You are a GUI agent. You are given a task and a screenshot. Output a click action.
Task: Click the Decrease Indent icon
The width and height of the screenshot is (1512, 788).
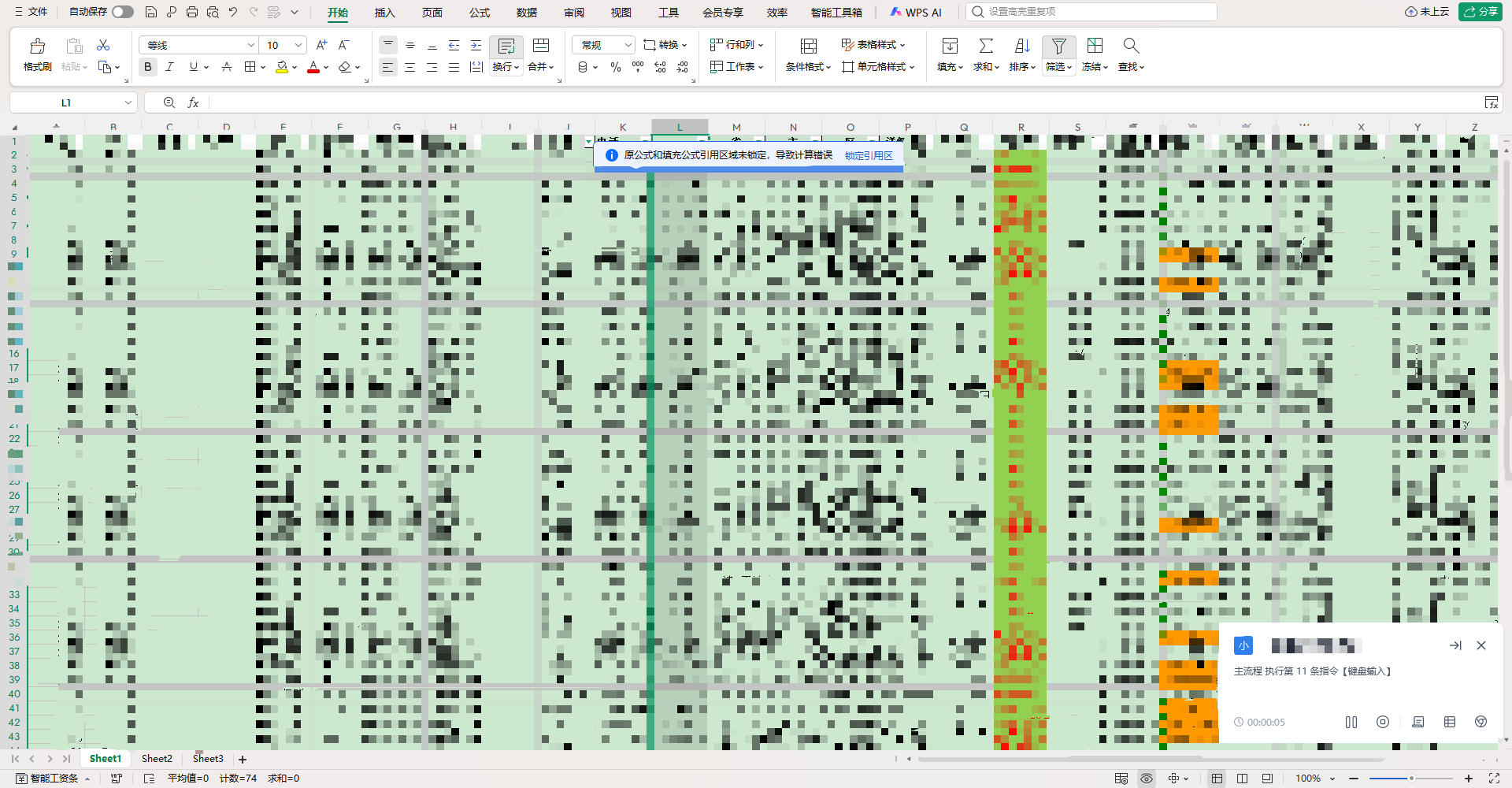(454, 45)
